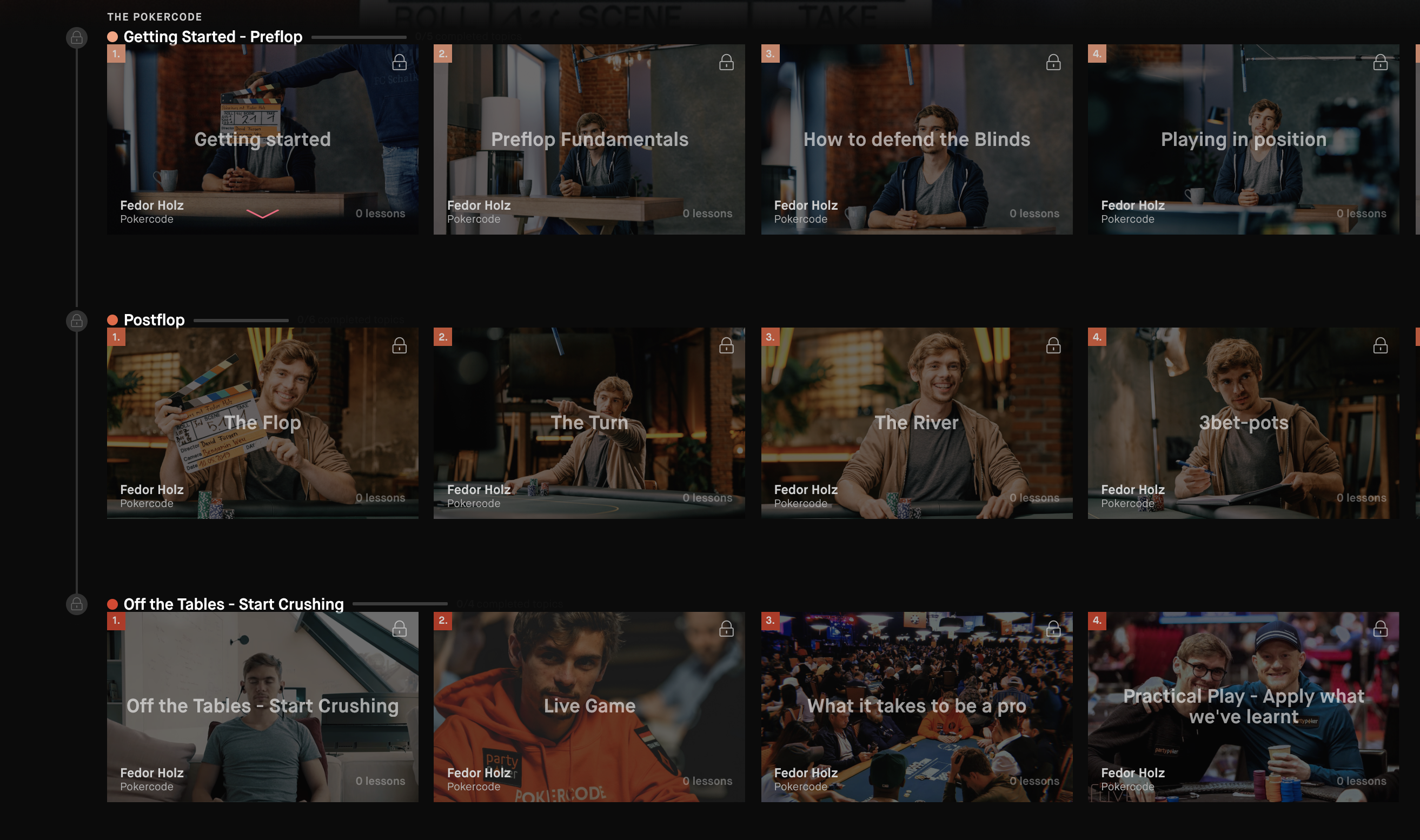Click '0 lessons' on Getting started card

coord(380,214)
